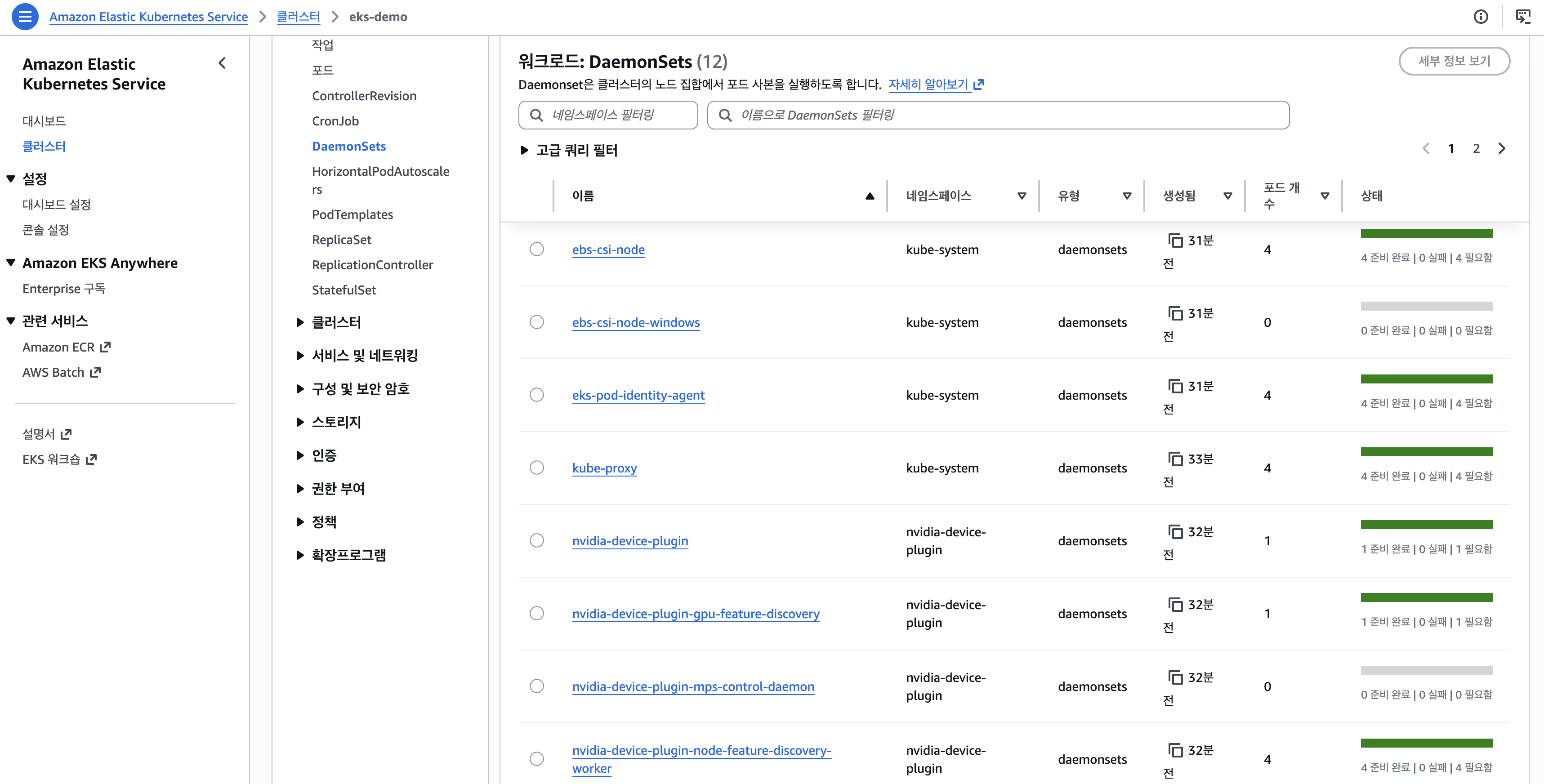The width and height of the screenshot is (1544, 784).
Task: Expand the 정책 resource group
Action: (x=300, y=522)
